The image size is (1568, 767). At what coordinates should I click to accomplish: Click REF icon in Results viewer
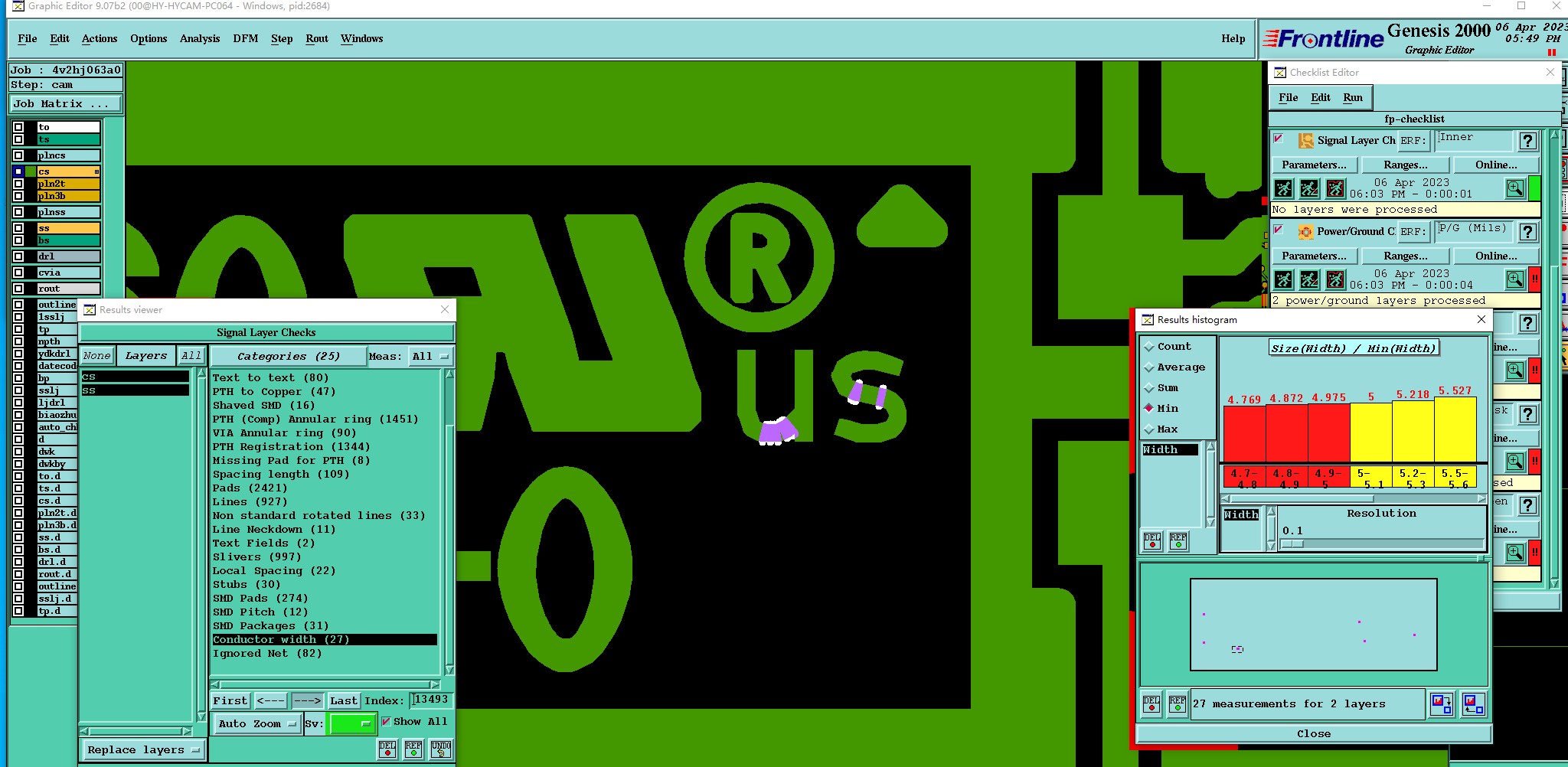pyautogui.click(x=413, y=749)
